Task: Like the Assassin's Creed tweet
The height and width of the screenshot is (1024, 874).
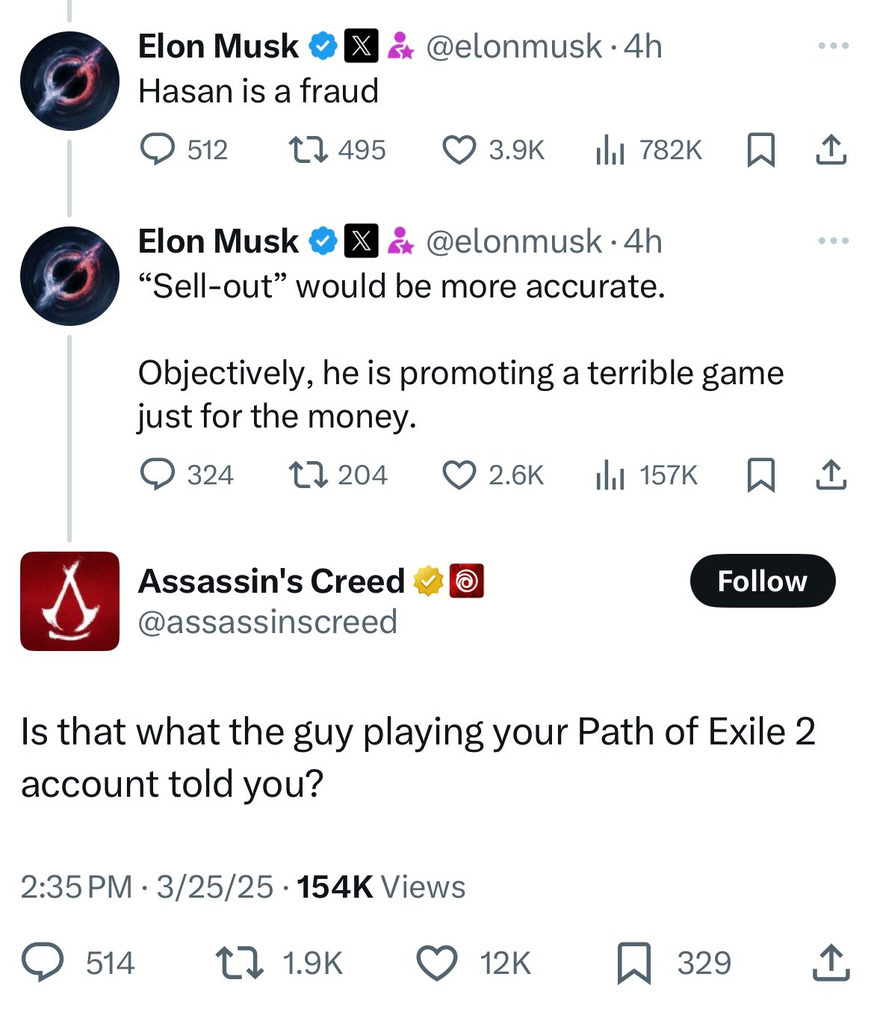Action: coord(435,963)
